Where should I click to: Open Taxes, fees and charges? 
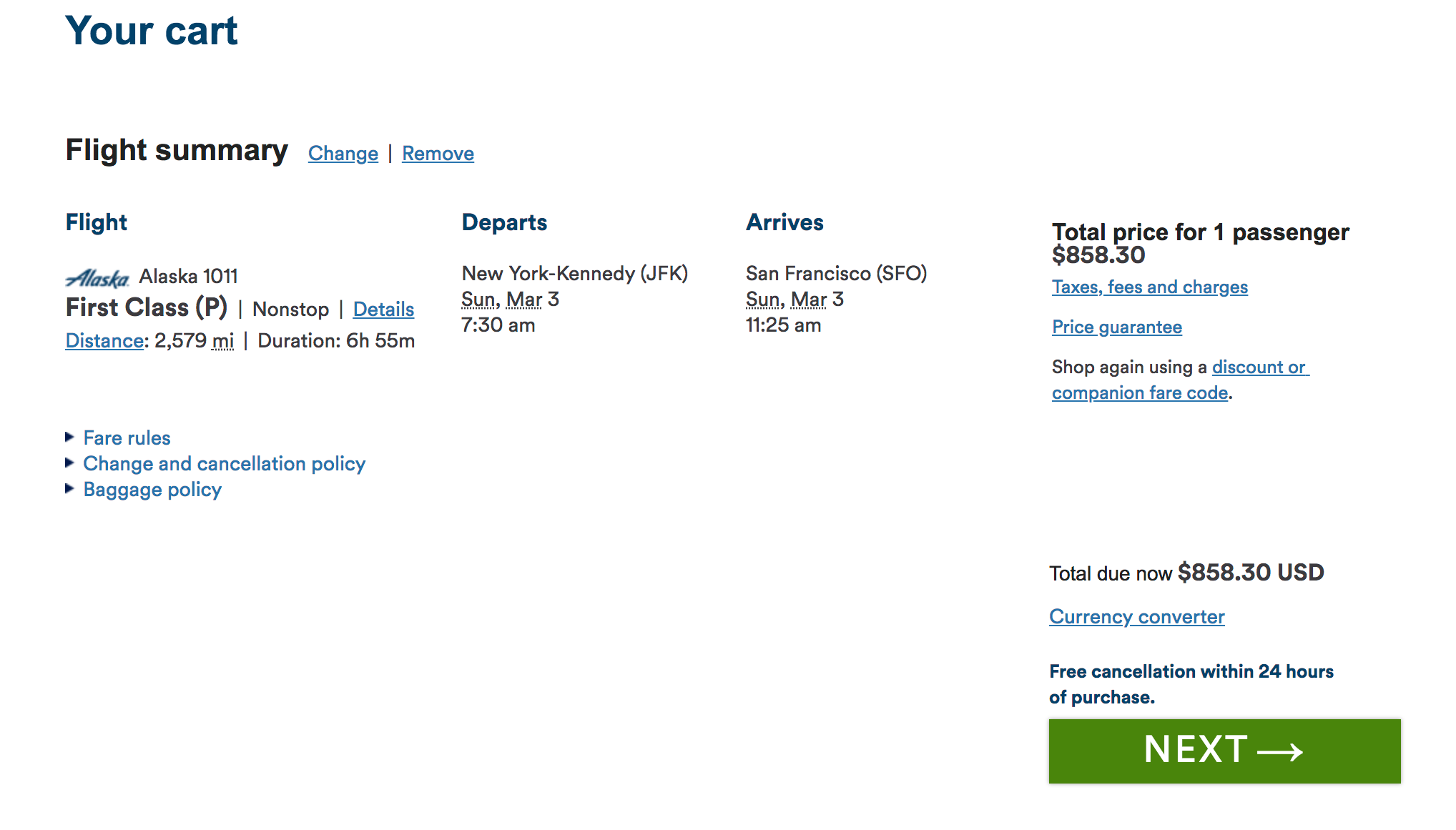[x=1149, y=287]
